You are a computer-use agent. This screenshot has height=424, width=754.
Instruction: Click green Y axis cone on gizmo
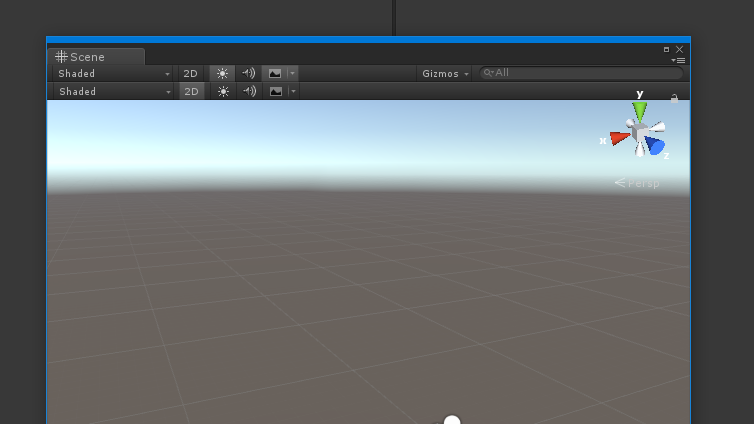pyautogui.click(x=640, y=112)
